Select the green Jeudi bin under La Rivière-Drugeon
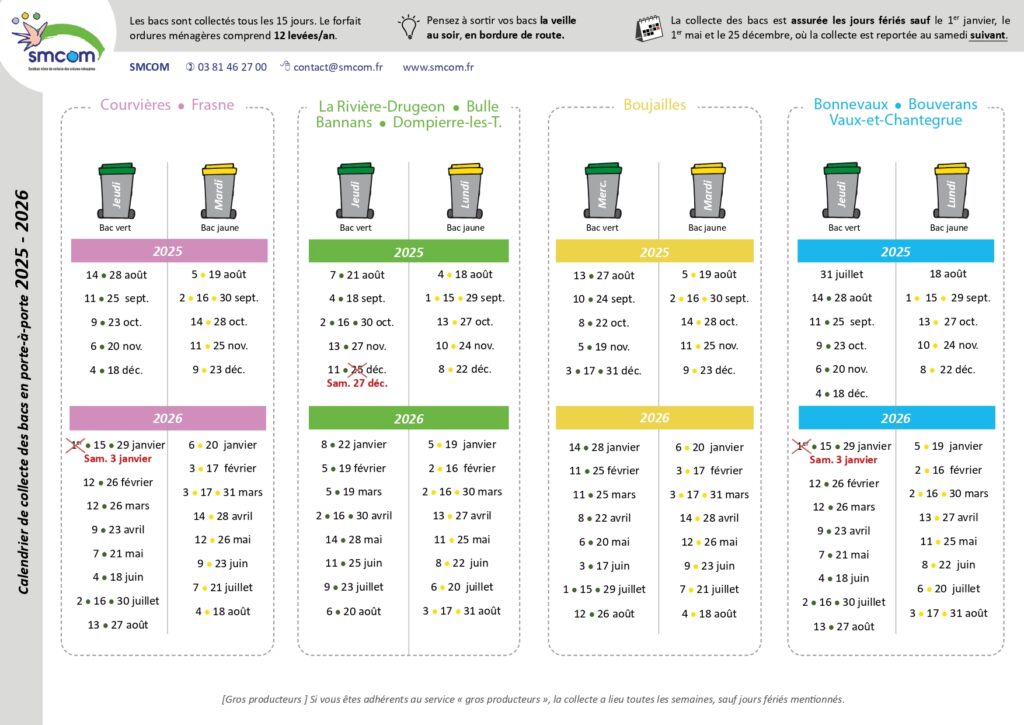1024x725 pixels. [x=355, y=190]
